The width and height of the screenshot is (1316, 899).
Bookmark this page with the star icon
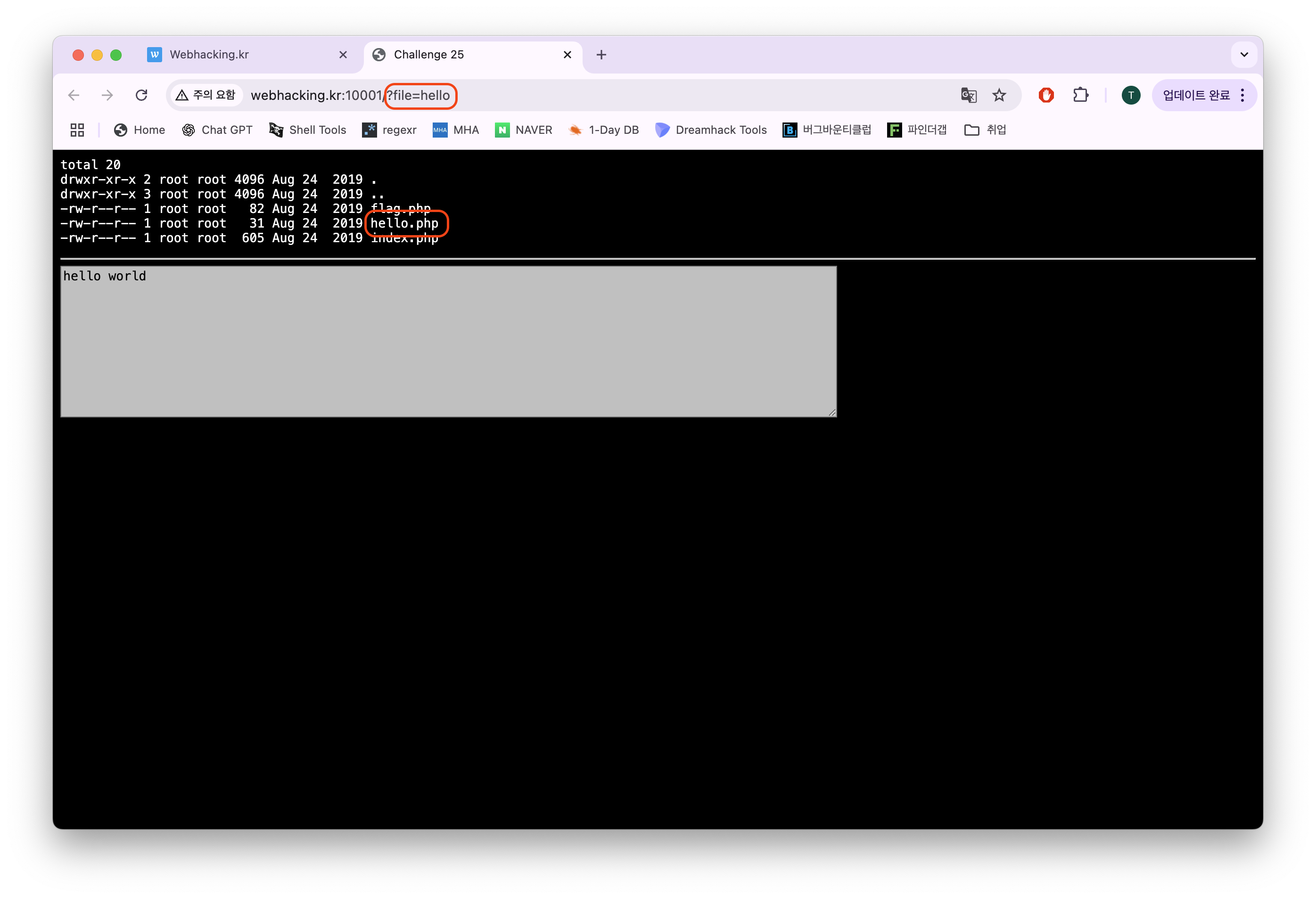coord(999,95)
